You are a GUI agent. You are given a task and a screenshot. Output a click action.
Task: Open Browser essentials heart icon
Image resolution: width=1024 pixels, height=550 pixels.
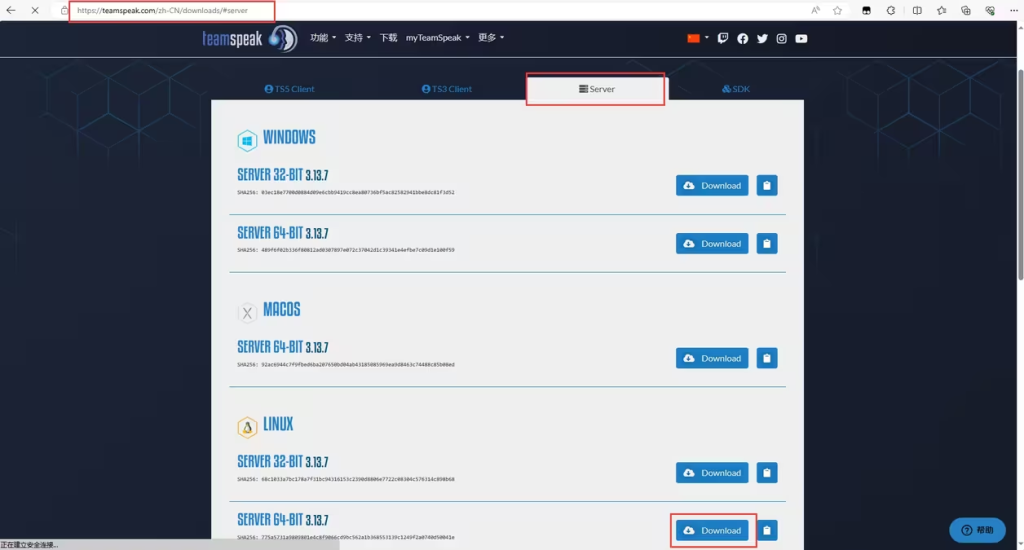tap(990, 10)
